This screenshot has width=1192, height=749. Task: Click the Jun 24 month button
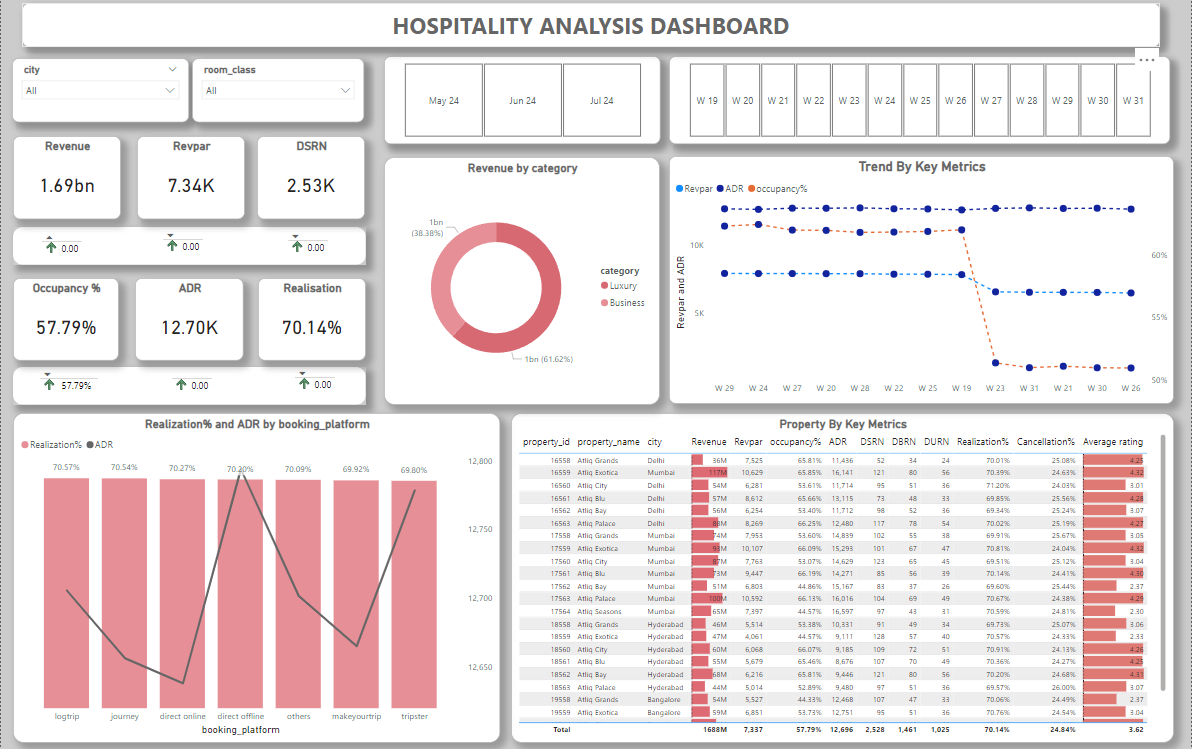(525, 100)
